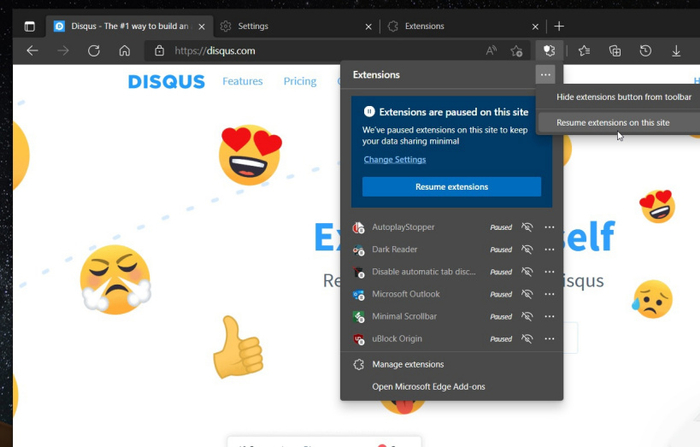Click the DISQUS logo

[167, 82]
